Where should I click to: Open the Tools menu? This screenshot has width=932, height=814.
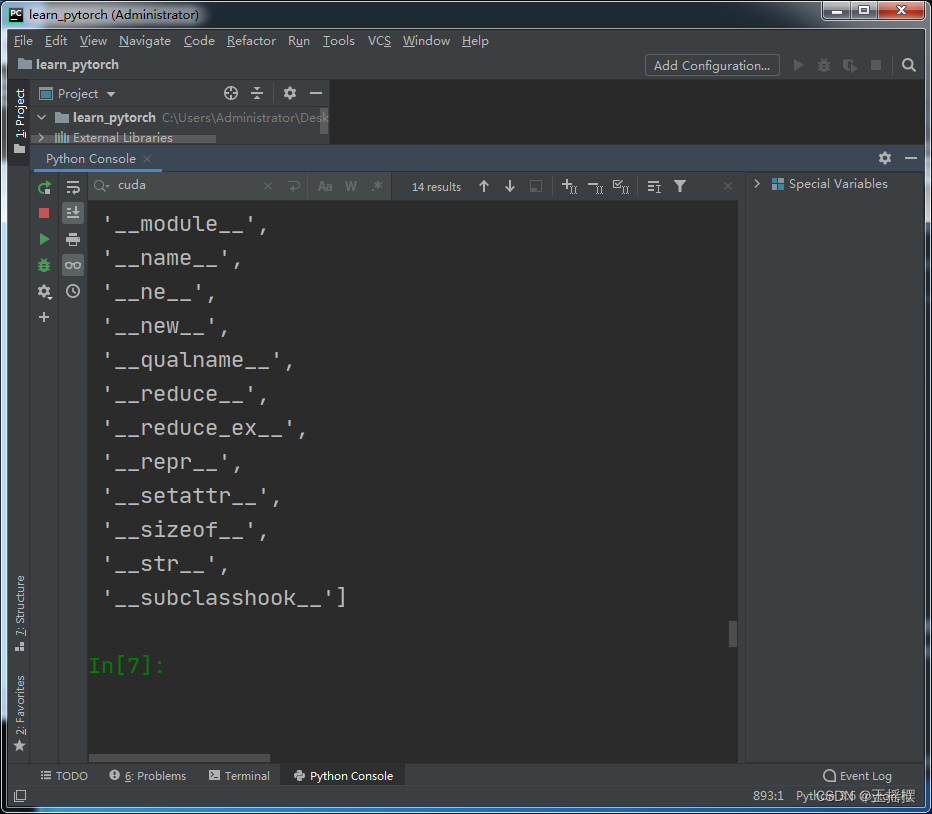[x=338, y=41]
